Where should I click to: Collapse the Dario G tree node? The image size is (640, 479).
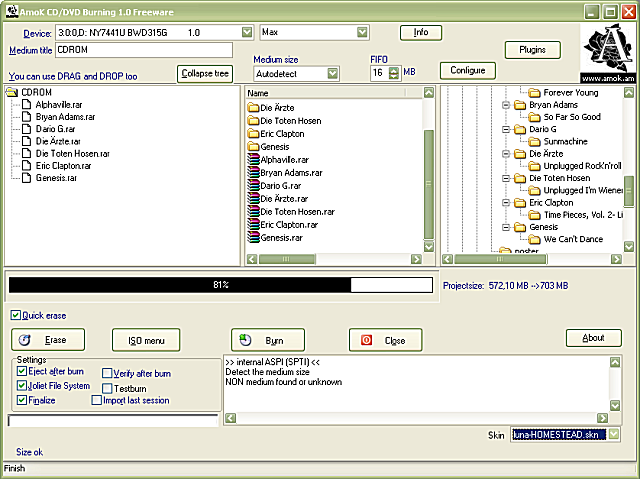[x=506, y=129]
